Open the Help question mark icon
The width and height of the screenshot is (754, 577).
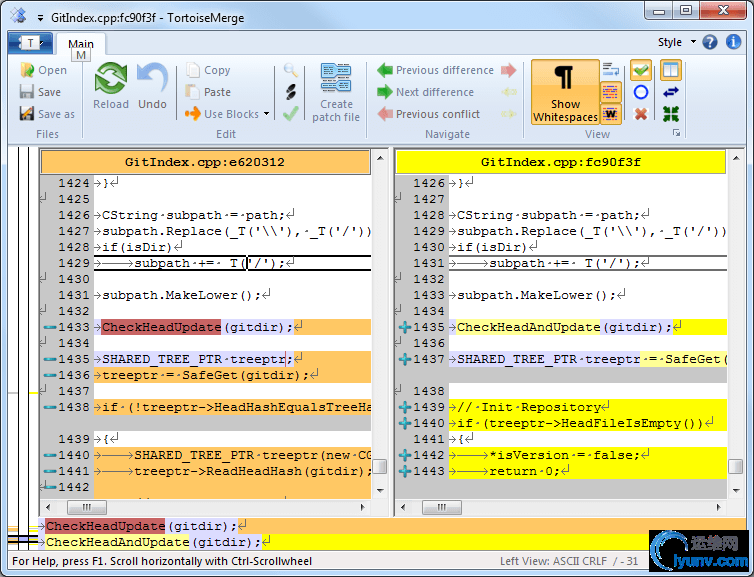pyautogui.click(x=709, y=42)
